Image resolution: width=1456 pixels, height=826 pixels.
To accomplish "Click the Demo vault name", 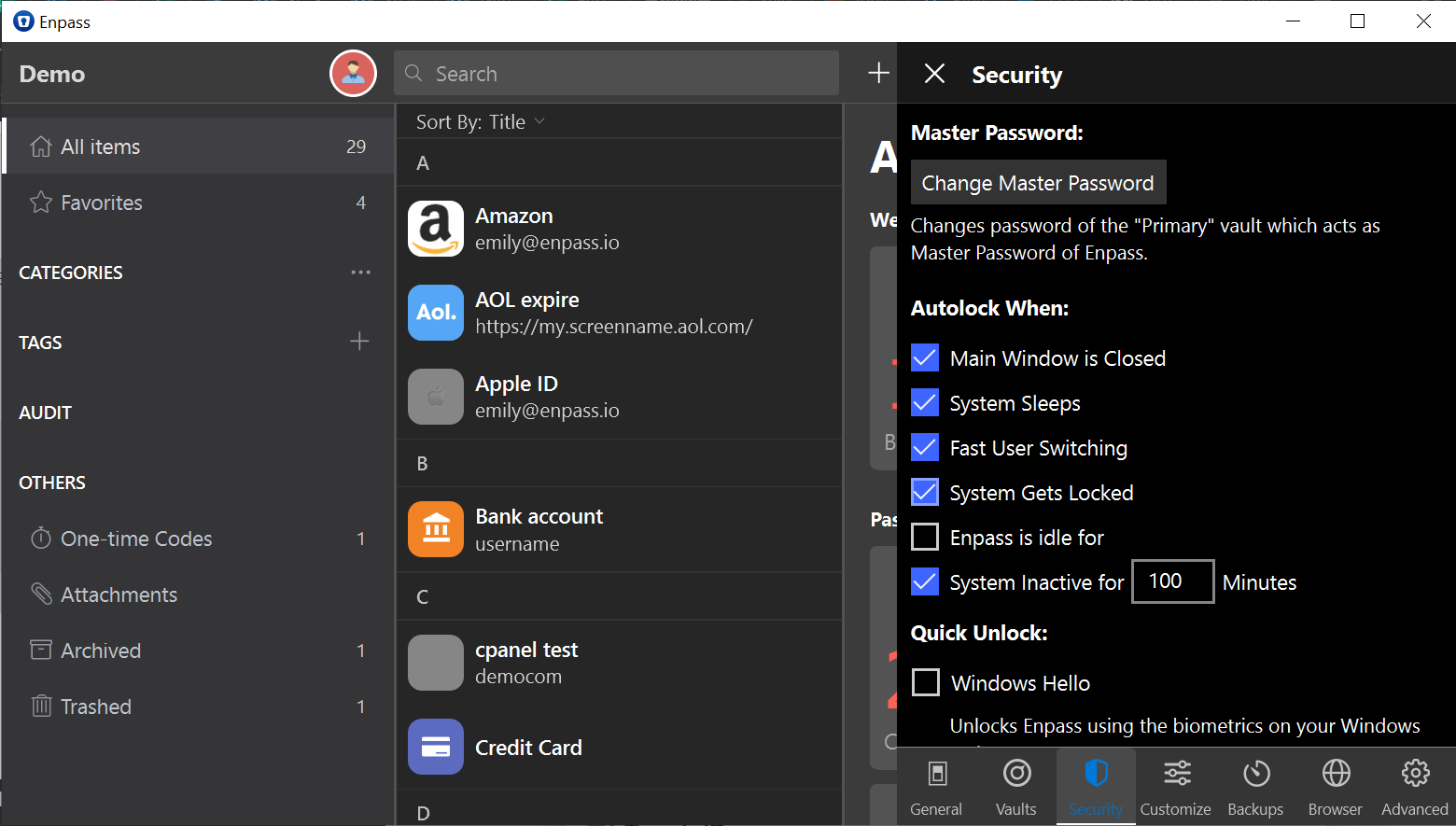I will pos(52,74).
